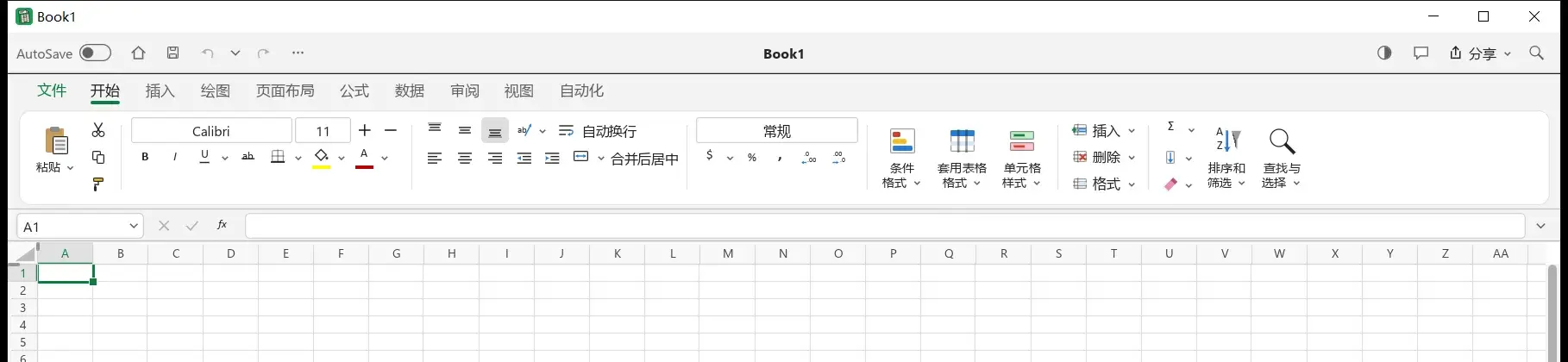Click the percent style icon
1568x362 pixels.
pyautogui.click(x=753, y=158)
